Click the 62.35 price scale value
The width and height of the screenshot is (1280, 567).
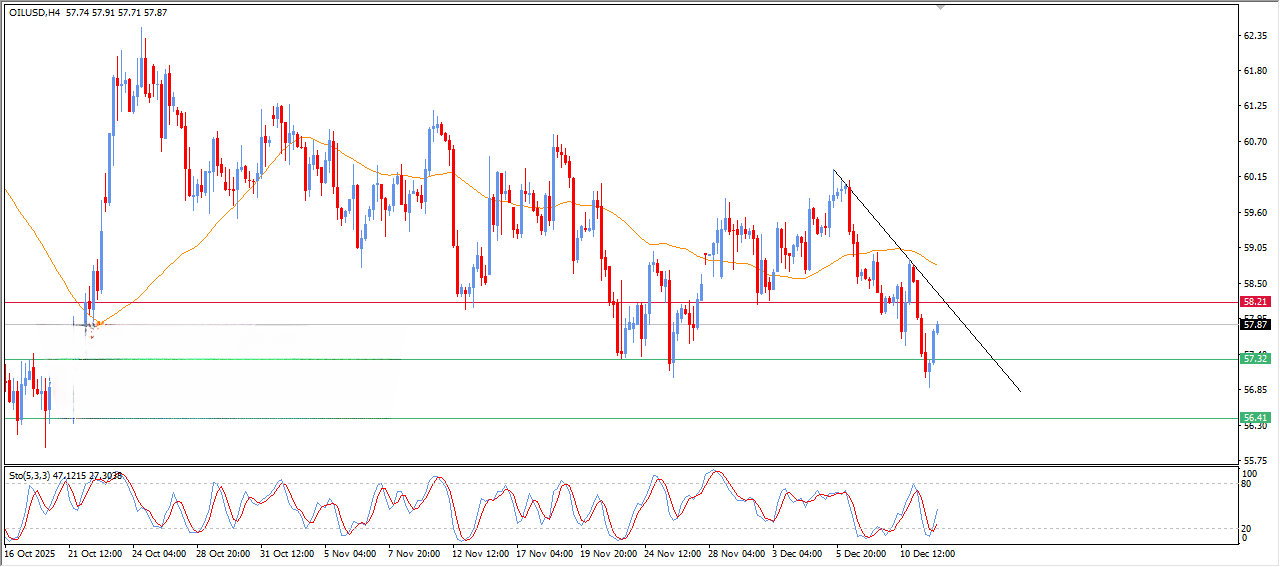coord(1255,35)
